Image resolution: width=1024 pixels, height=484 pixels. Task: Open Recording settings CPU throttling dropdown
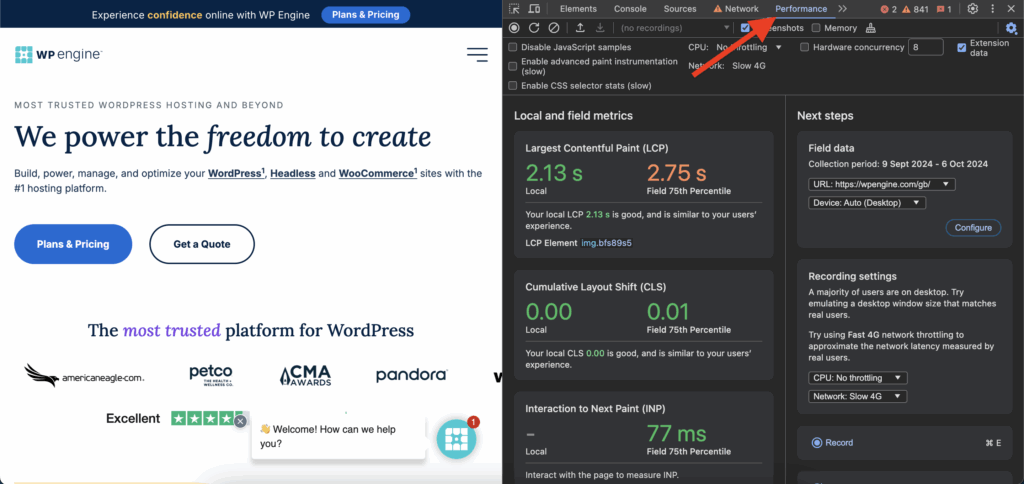click(x=857, y=378)
